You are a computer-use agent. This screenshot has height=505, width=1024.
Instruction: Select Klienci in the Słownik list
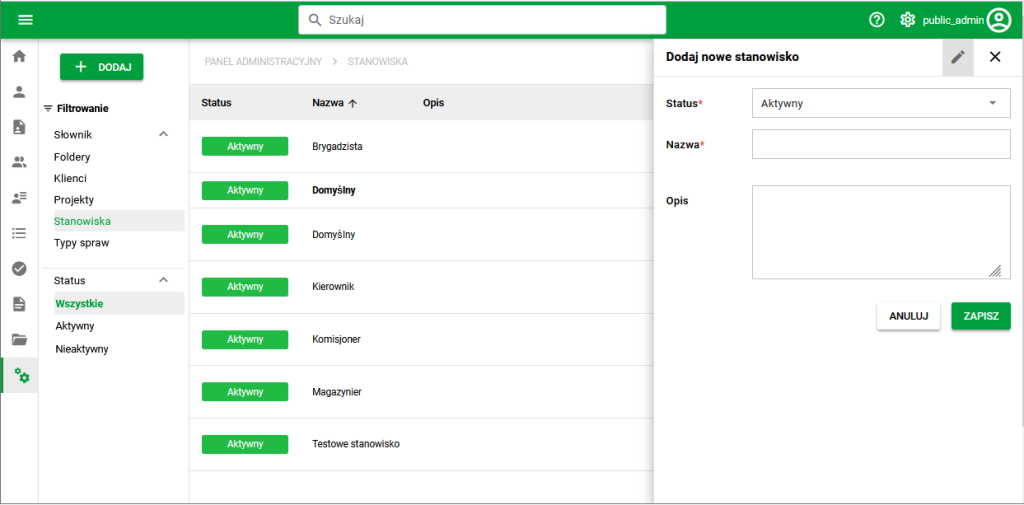70,178
